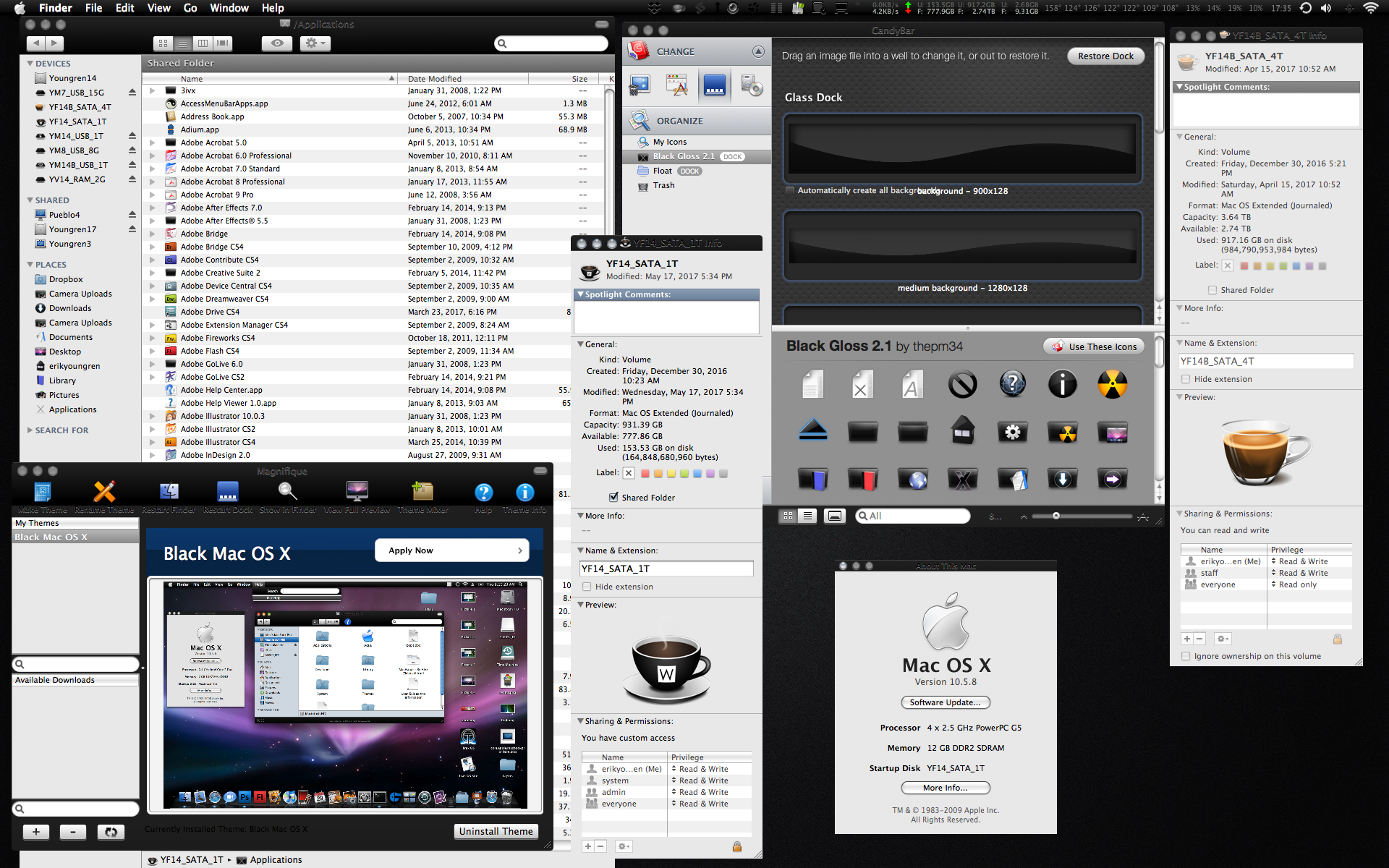Open the Go menu

[190, 8]
